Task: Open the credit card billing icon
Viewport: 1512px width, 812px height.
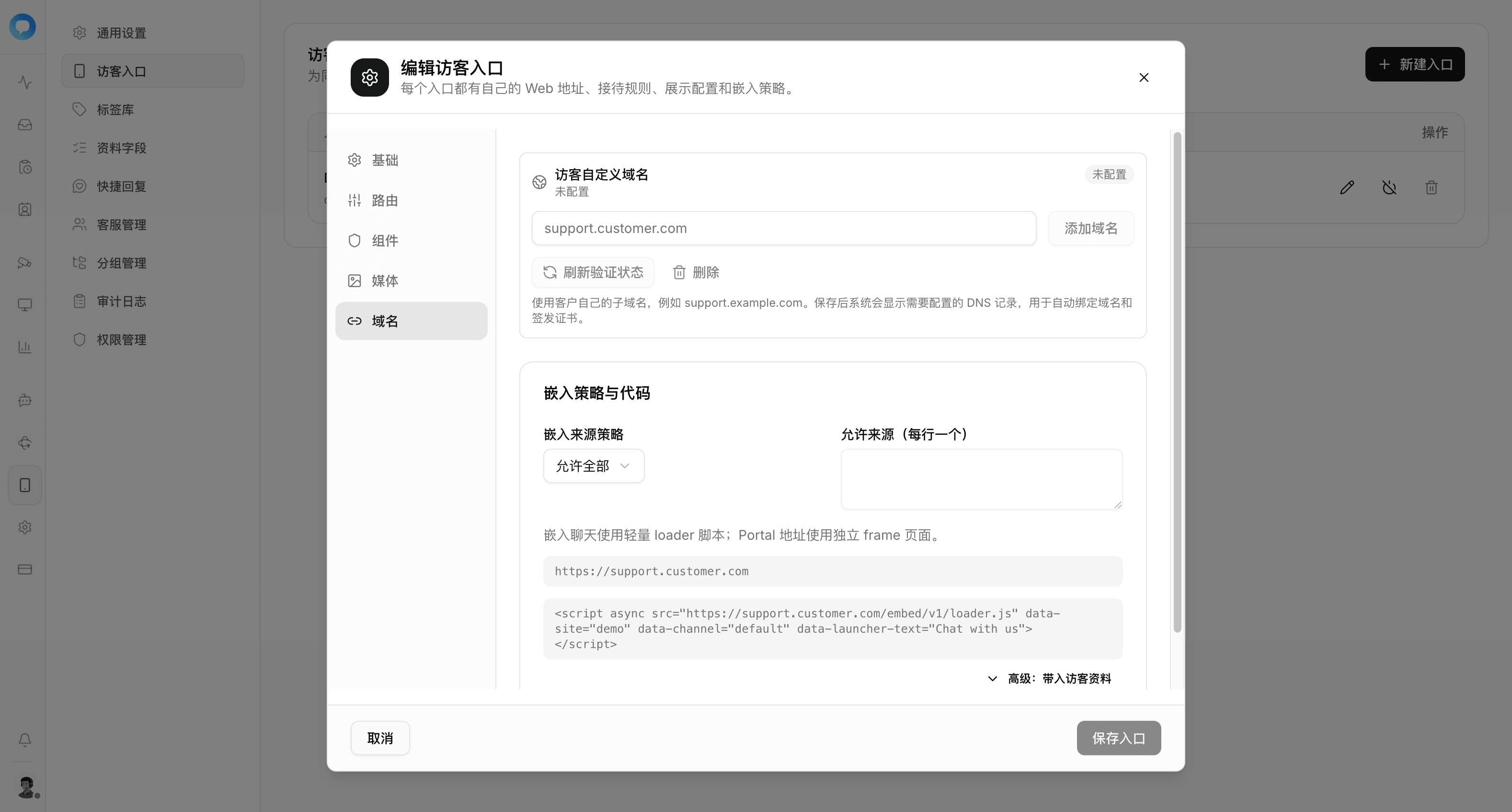Action: (24, 569)
